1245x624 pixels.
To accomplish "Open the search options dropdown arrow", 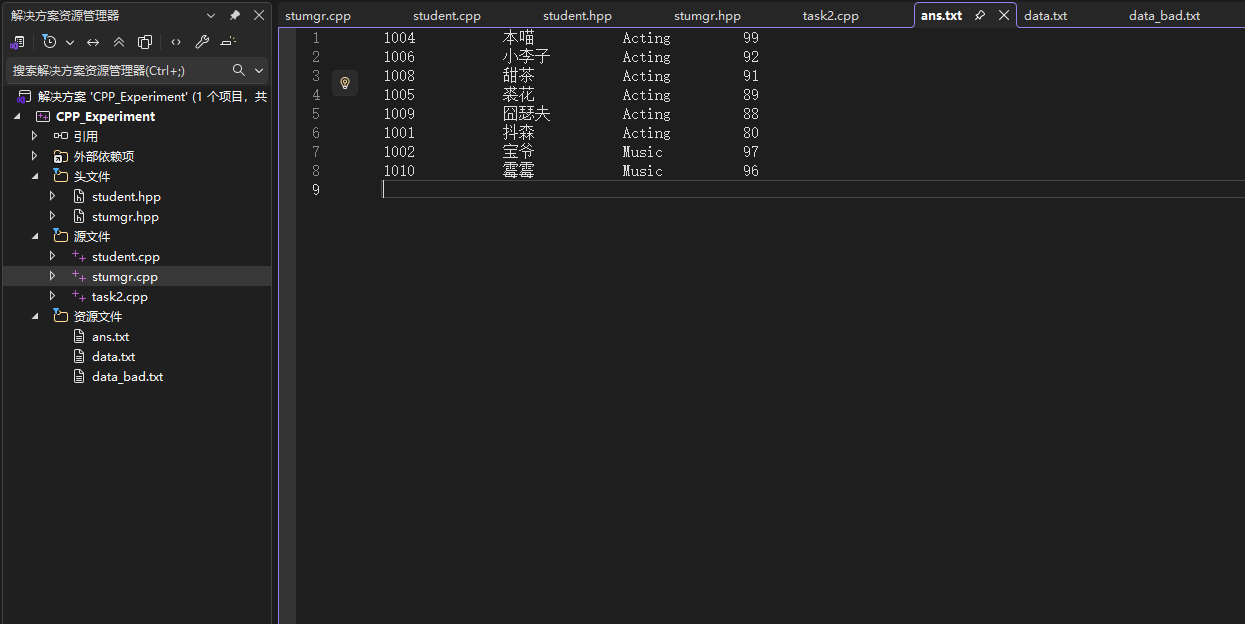I will click(x=259, y=70).
